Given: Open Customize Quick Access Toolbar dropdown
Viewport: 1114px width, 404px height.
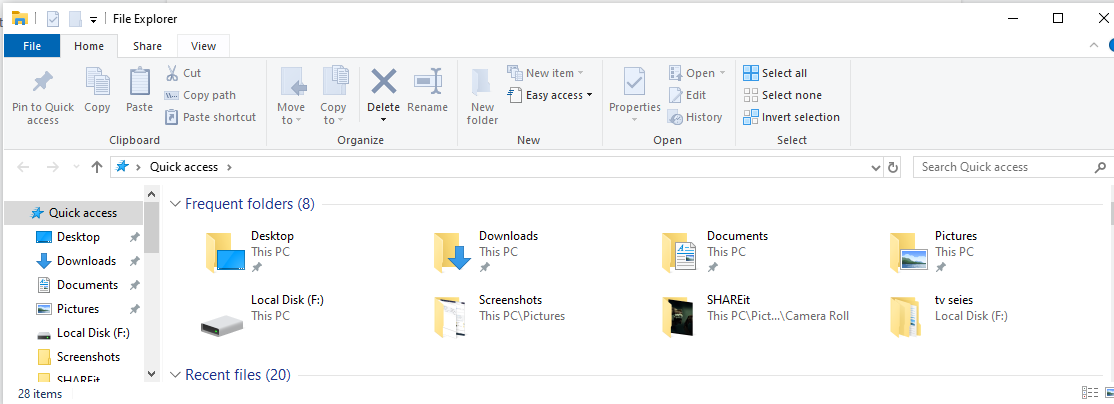Looking at the screenshot, I should [x=93, y=19].
